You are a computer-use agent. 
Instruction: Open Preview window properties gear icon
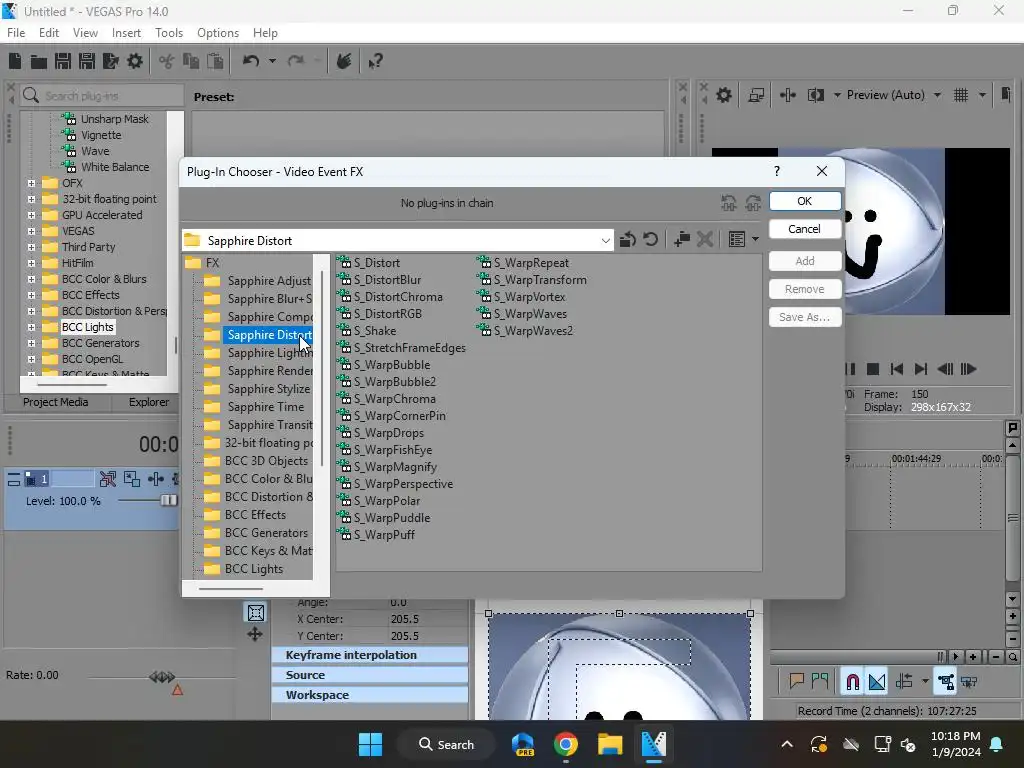point(724,95)
